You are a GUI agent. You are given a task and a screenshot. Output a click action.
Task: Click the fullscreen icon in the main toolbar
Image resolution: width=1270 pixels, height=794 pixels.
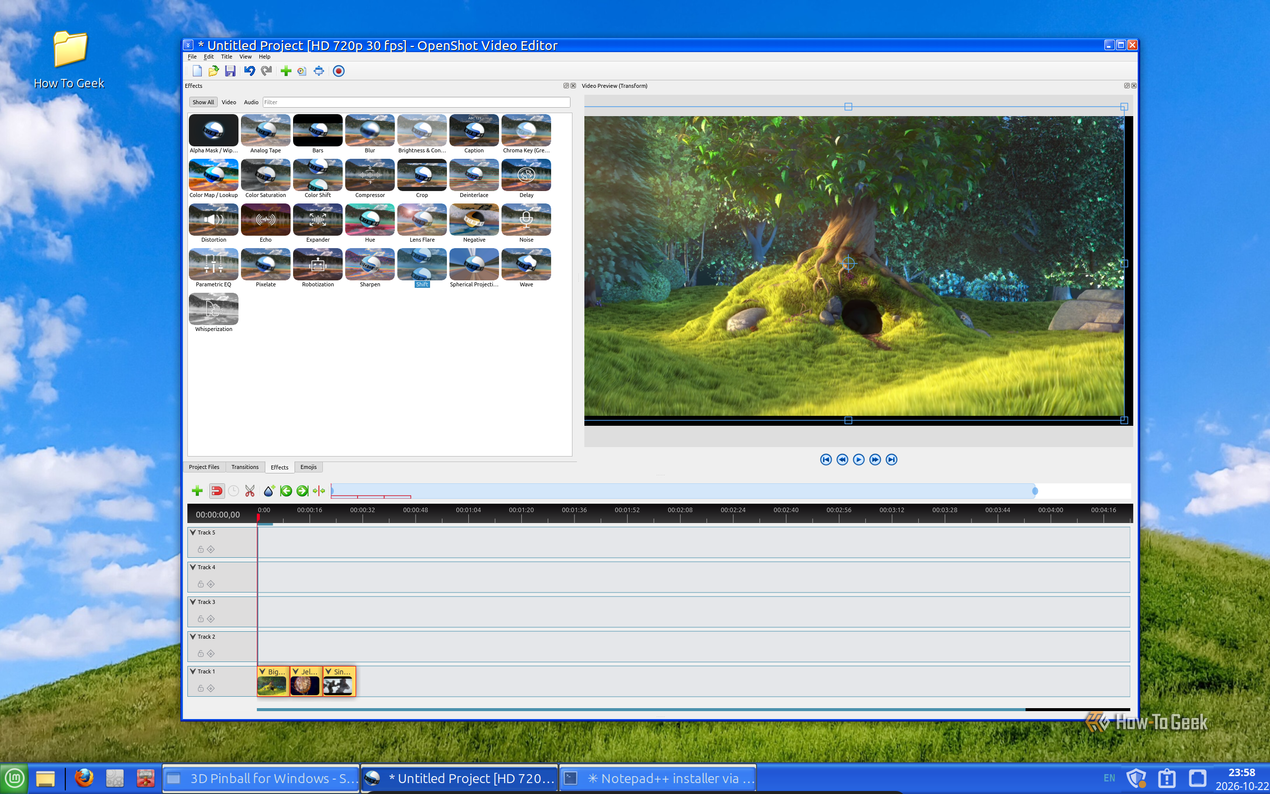pyautogui.click(x=319, y=71)
